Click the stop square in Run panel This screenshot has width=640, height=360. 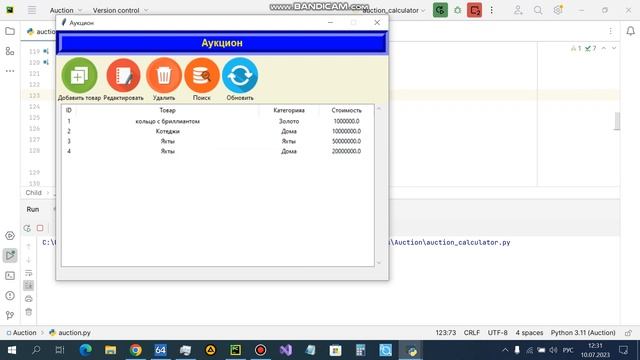(40, 228)
